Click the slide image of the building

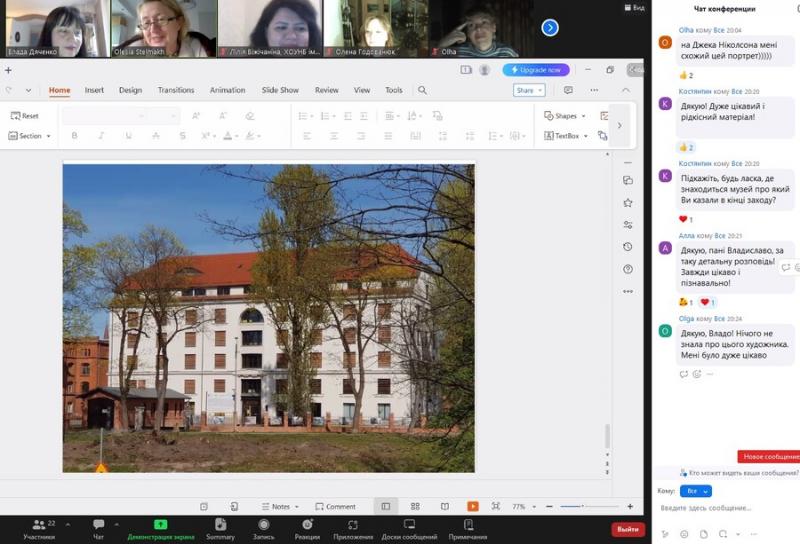click(x=268, y=318)
